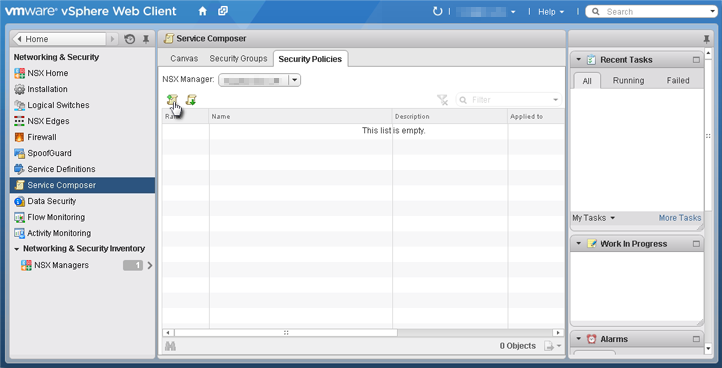Viewport: 722px width, 368px height.
Task: Click the Firewall flame icon
Action: pos(19,137)
